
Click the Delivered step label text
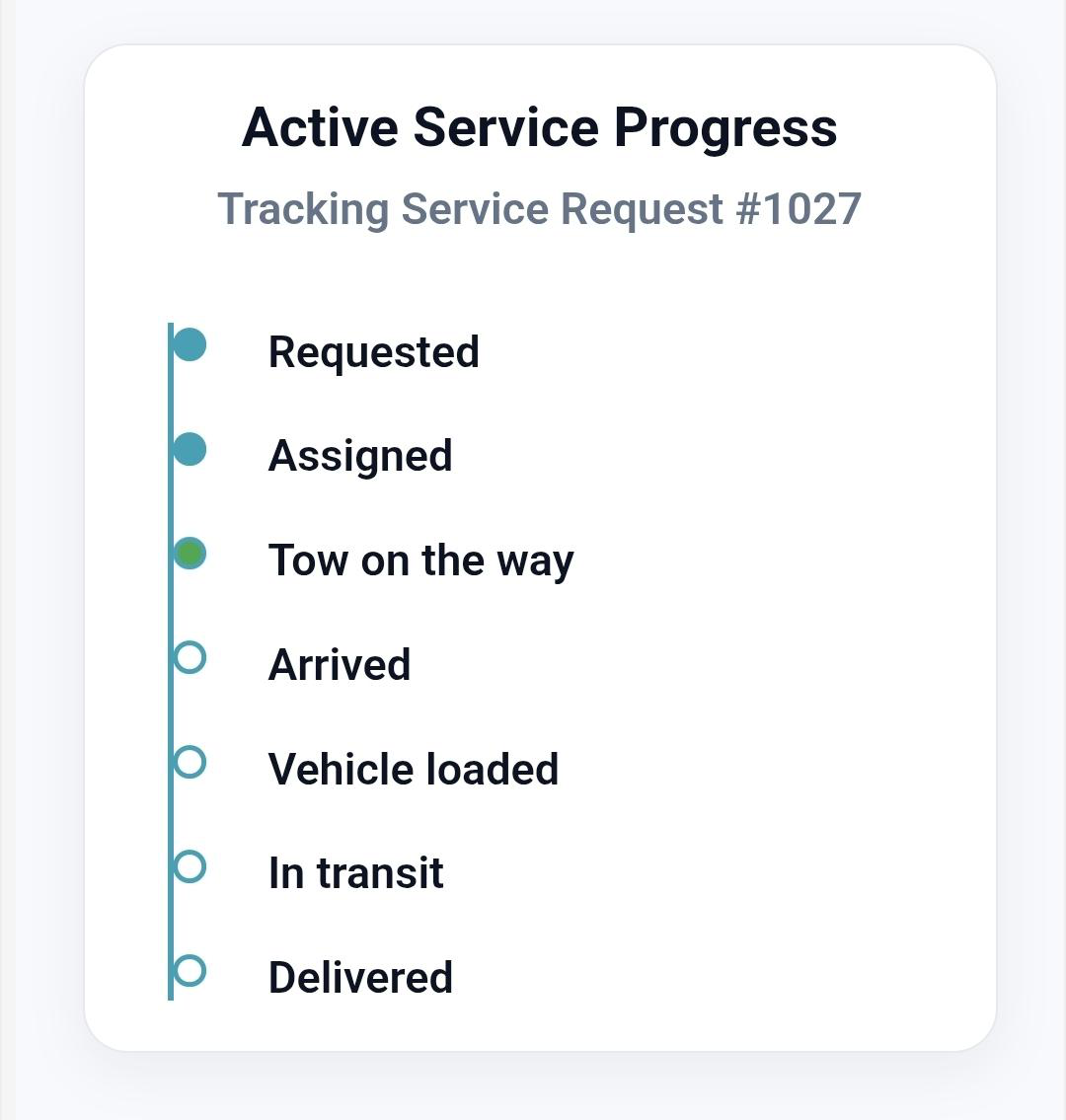359,976
